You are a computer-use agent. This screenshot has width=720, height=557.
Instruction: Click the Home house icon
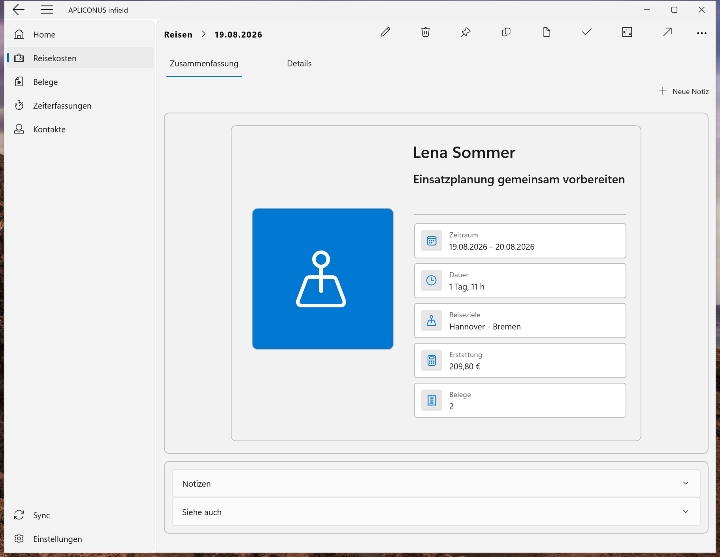pyautogui.click(x=19, y=34)
